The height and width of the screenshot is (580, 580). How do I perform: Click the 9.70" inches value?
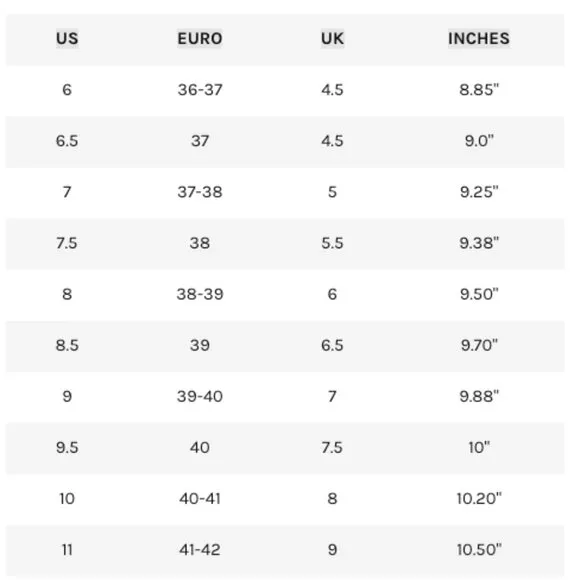[479, 345]
